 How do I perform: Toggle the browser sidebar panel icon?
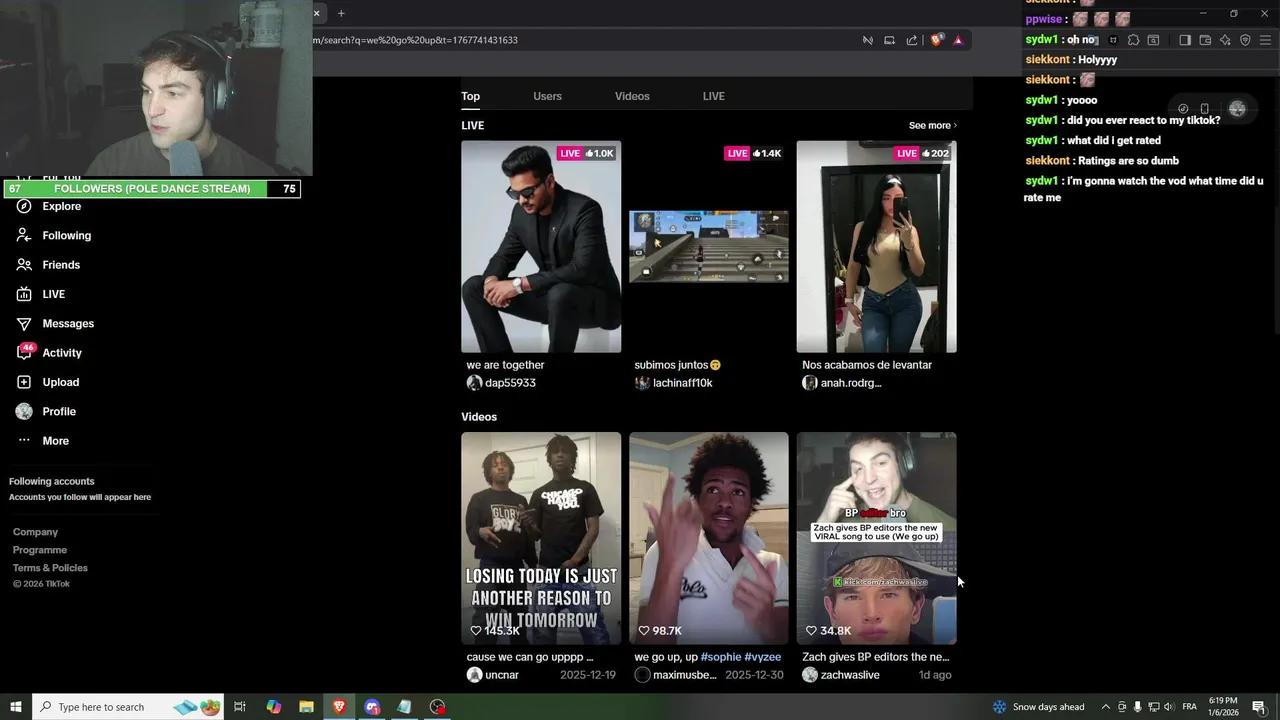pos(1185,40)
